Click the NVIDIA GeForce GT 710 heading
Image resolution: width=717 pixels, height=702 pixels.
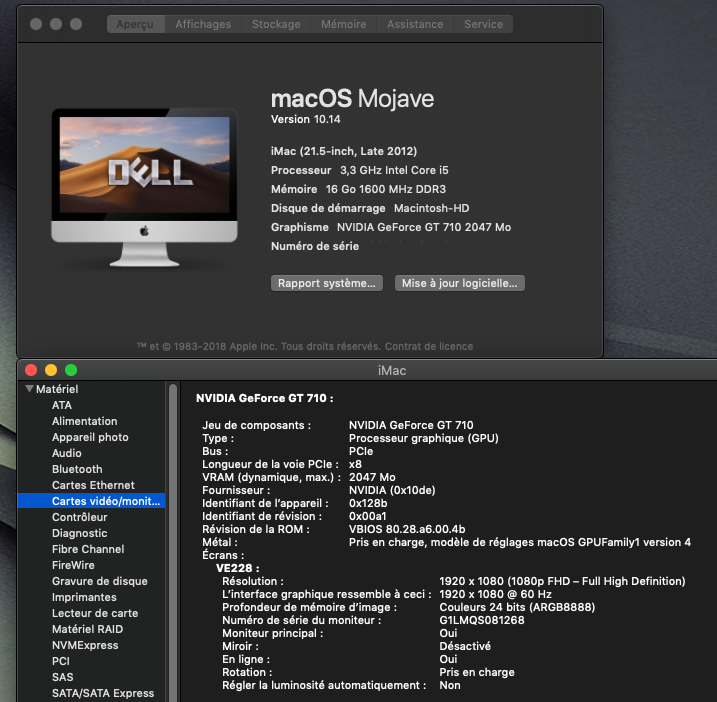[265, 398]
